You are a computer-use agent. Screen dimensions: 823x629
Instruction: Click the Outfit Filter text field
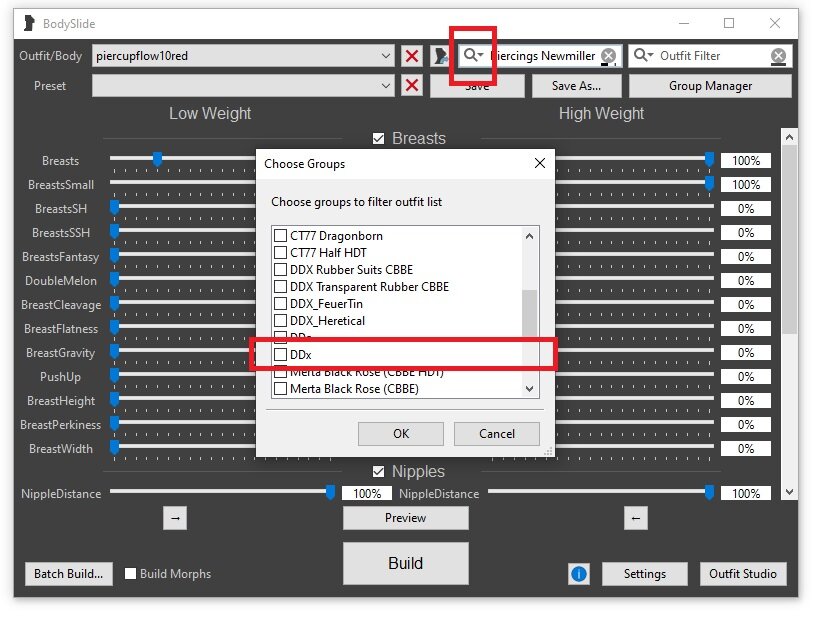point(712,56)
